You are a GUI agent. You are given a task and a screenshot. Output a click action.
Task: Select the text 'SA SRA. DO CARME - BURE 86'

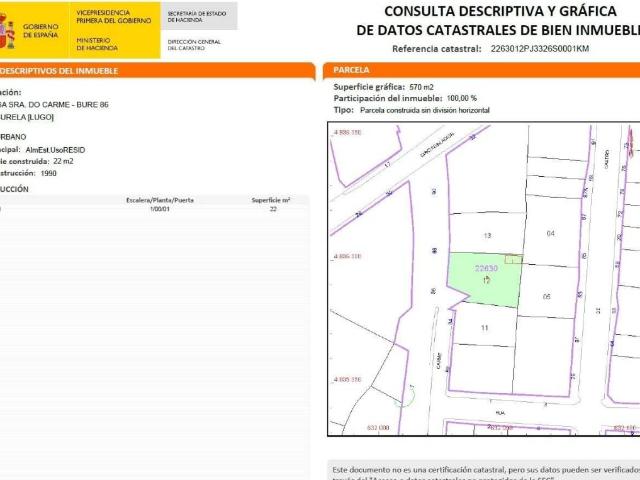point(54,104)
